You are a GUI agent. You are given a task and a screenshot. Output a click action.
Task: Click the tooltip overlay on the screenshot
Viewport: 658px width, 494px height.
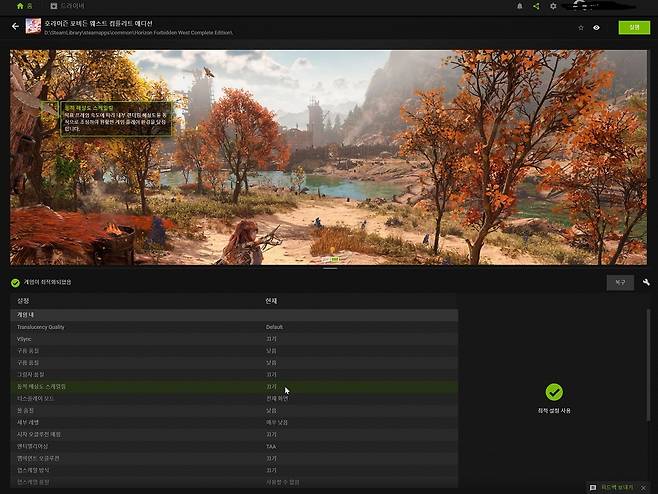point(116,119)
